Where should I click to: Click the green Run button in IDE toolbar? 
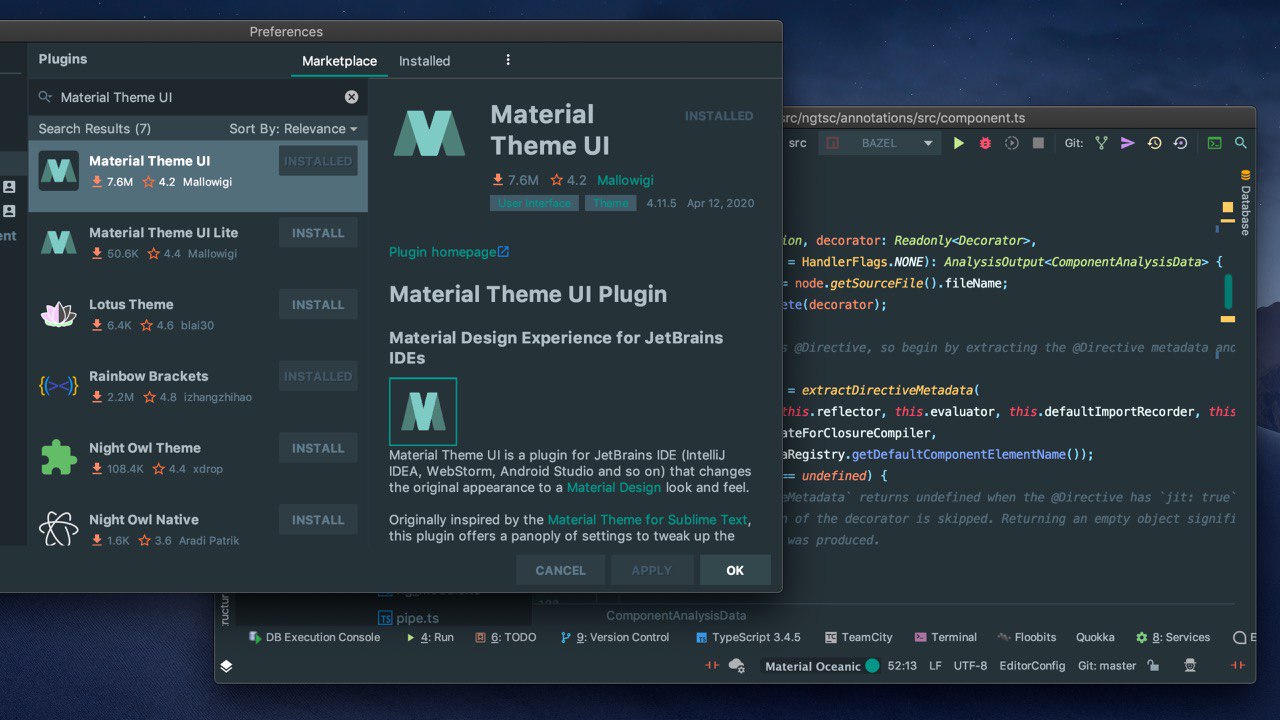[x=958, y=143]
